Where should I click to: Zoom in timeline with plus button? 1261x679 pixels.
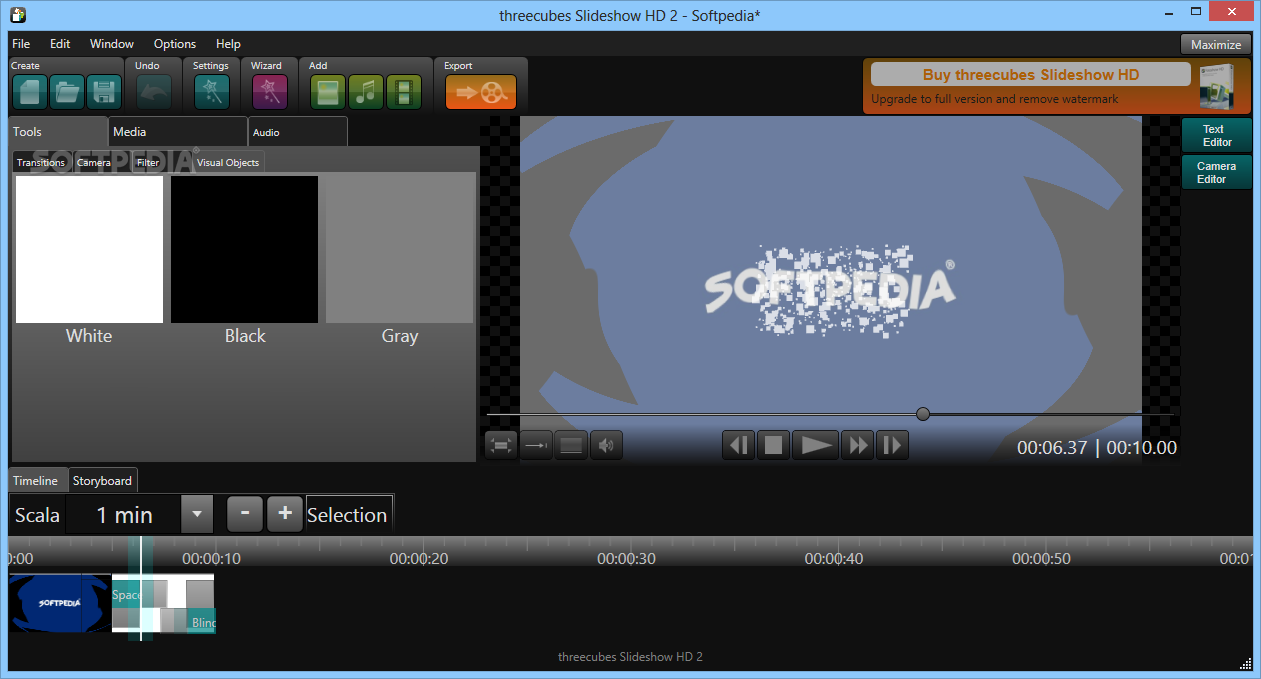(x=285, y=514)
